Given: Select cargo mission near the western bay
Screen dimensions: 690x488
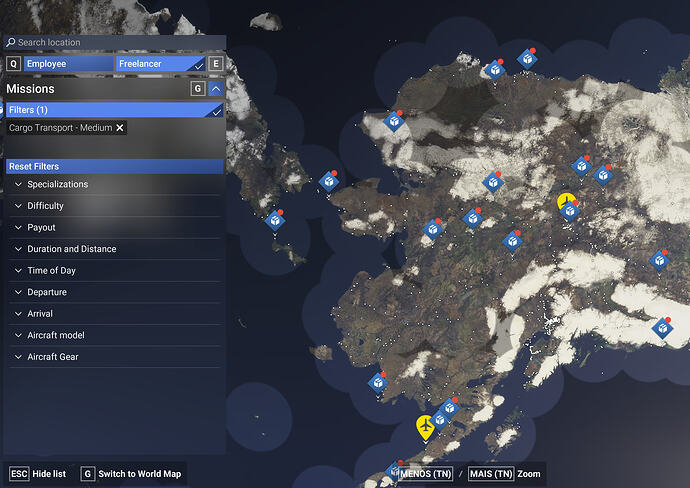Looking at the screenshot, I should point(433,229).
